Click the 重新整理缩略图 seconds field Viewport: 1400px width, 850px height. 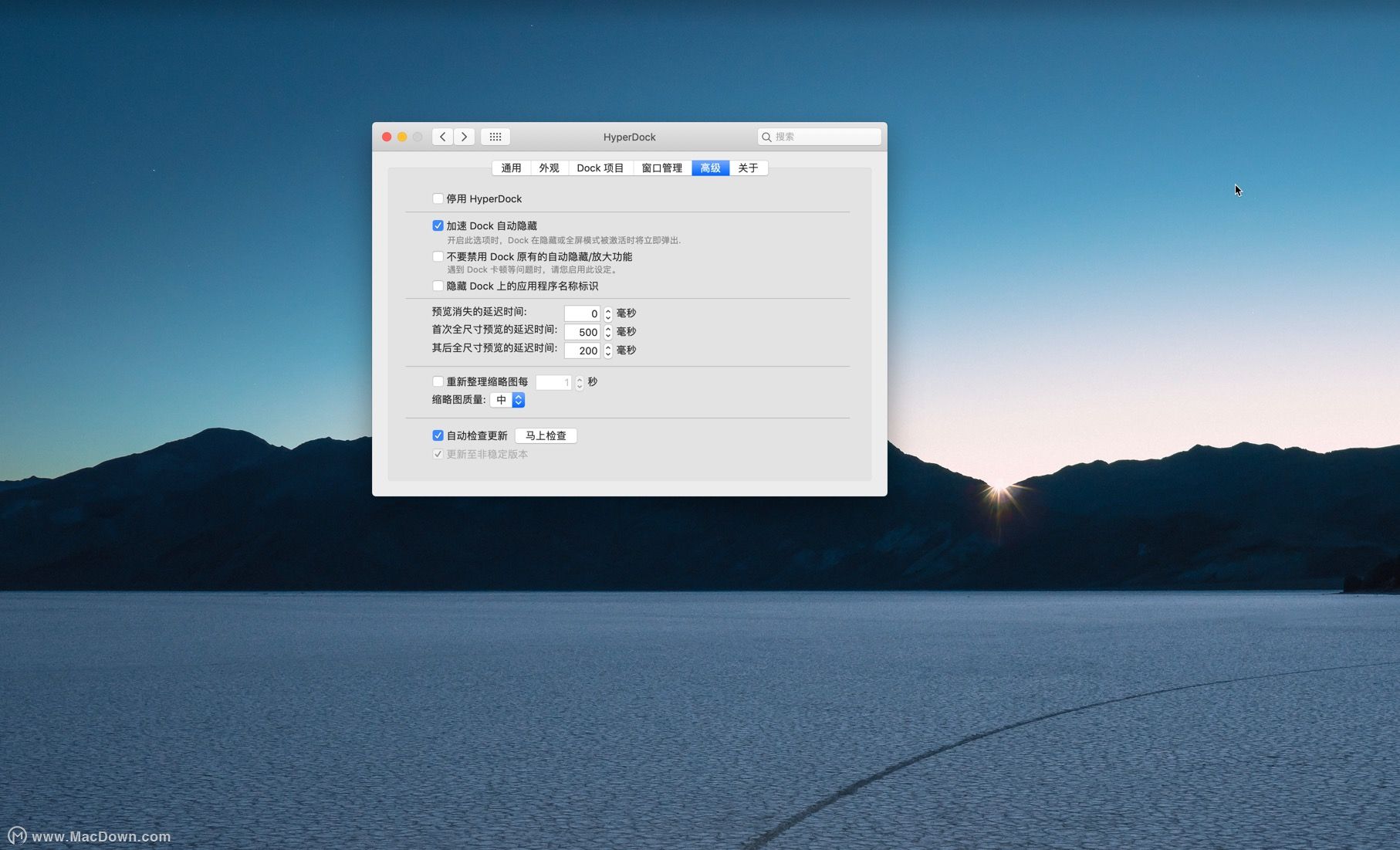[553, 382]
